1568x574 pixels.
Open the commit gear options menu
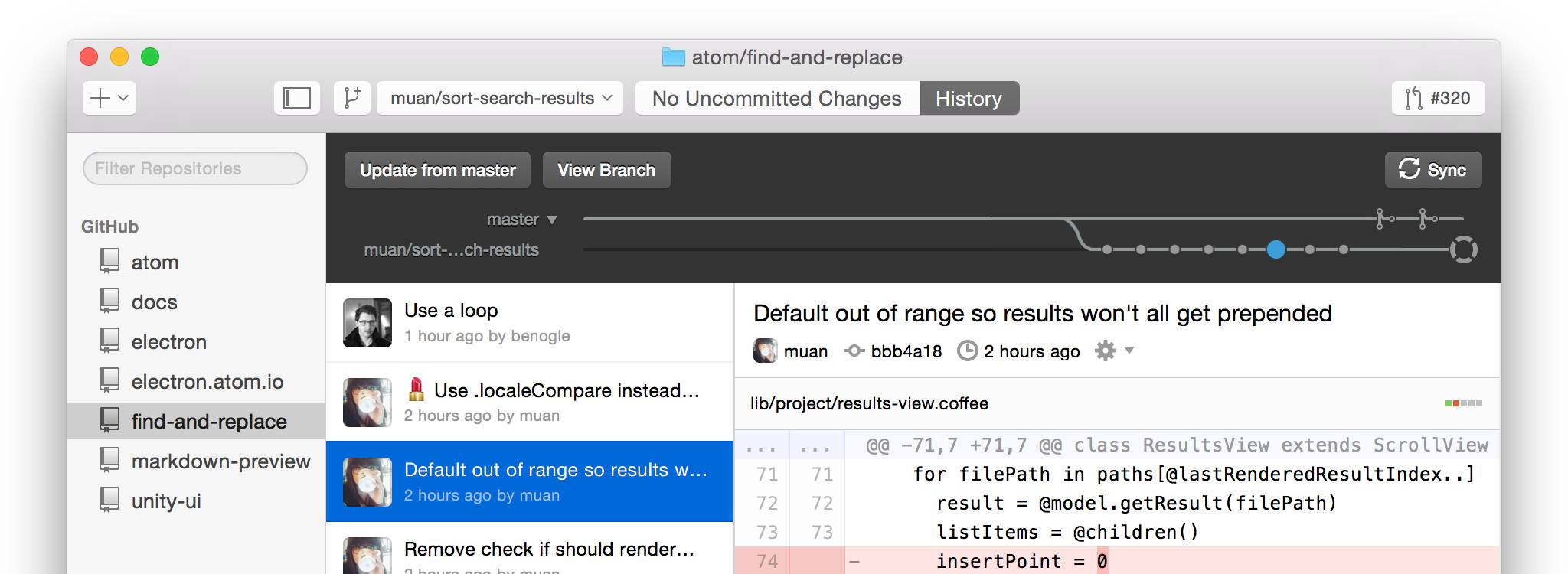click(x=1113, y=351)
